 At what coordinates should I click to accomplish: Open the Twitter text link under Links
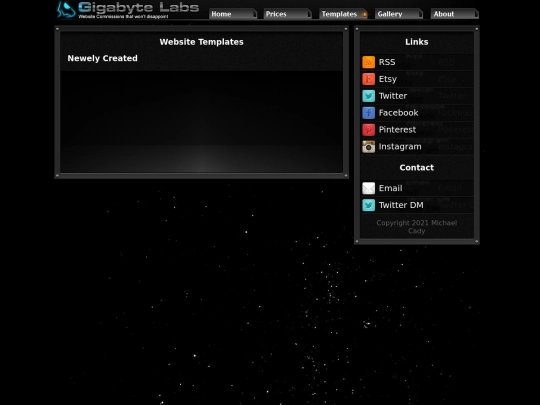coord(393,96)
